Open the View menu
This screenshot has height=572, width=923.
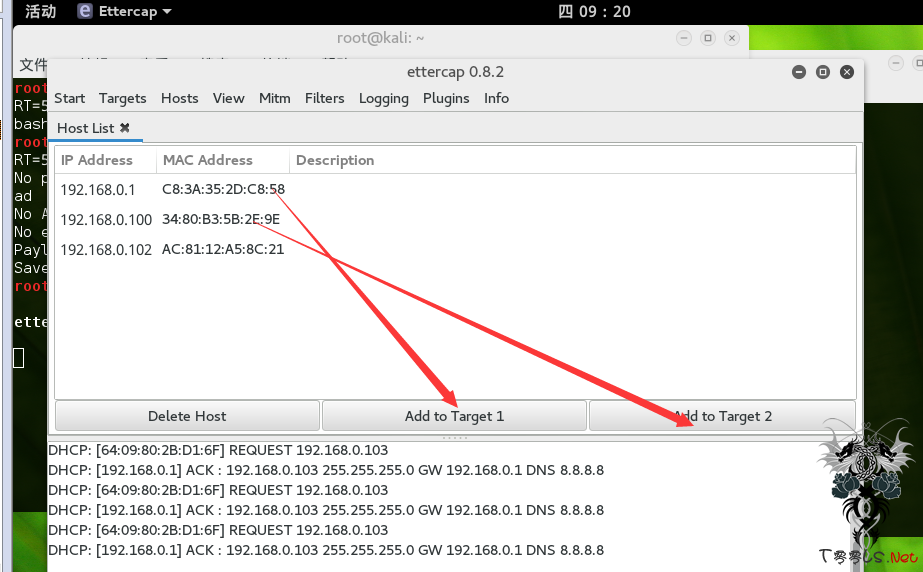point(228,98)
